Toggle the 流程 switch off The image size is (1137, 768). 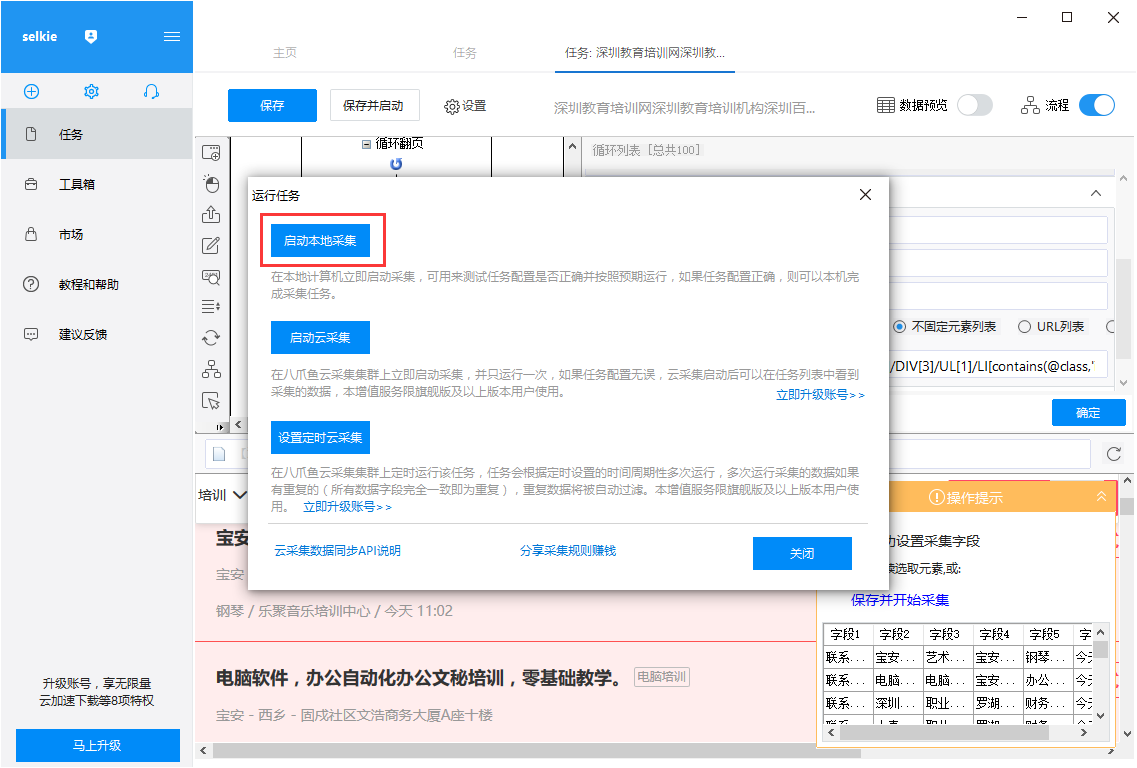click(x=1097, y=105)
